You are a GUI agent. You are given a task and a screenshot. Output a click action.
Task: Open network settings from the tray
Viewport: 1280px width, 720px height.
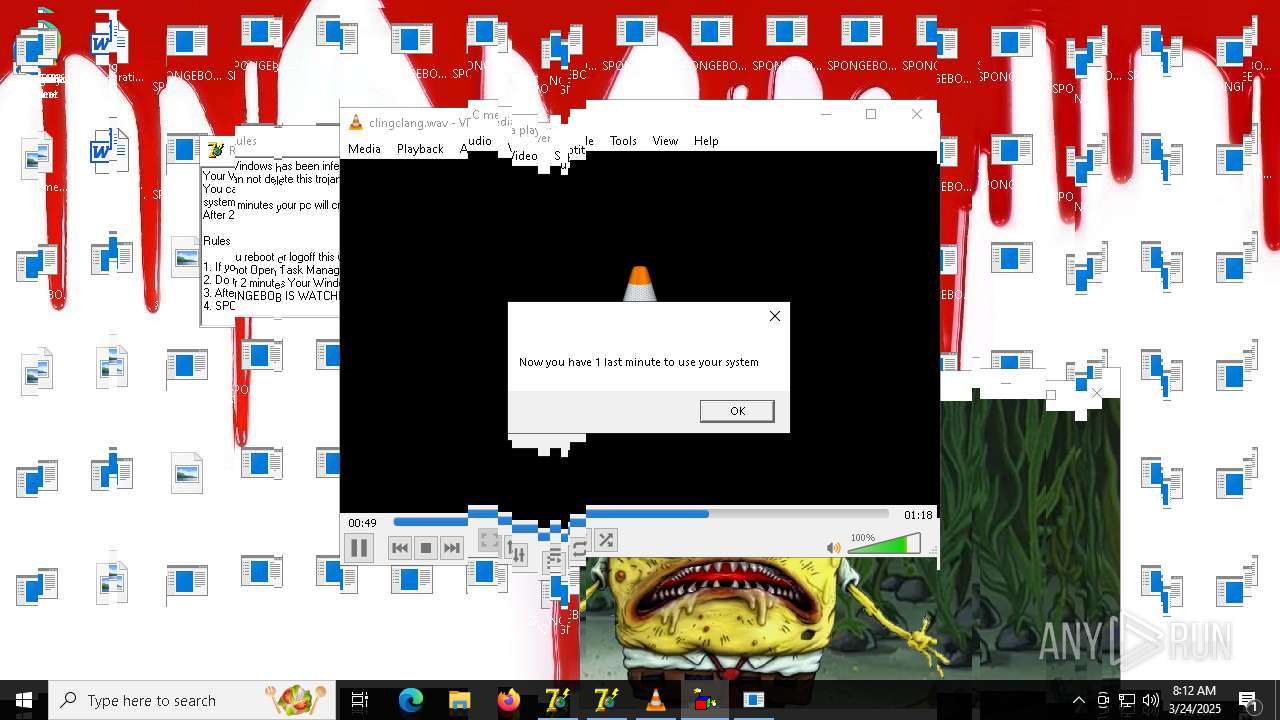pyautogui.click(x=1127, y=700)
